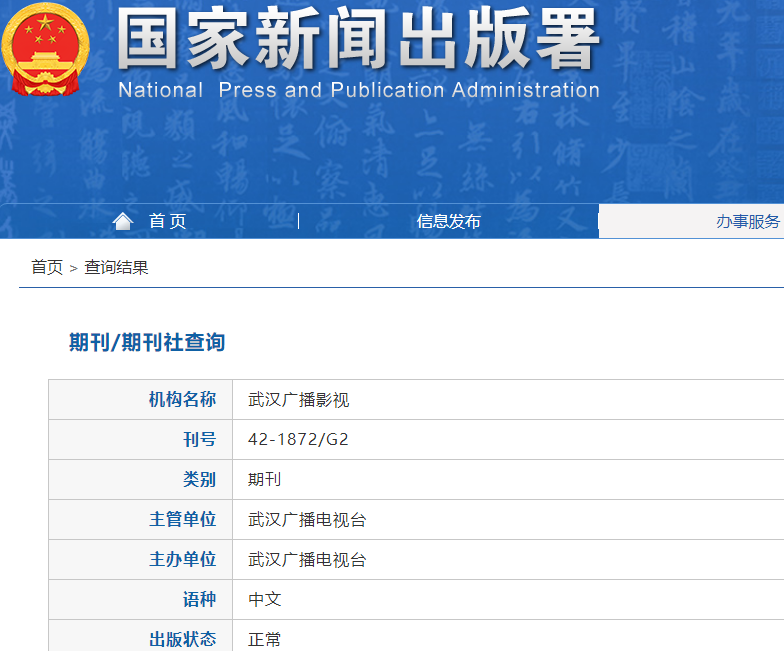The image size is (784, 651).
Task: Open the 首页 navigation menu item
Action: 167,222
